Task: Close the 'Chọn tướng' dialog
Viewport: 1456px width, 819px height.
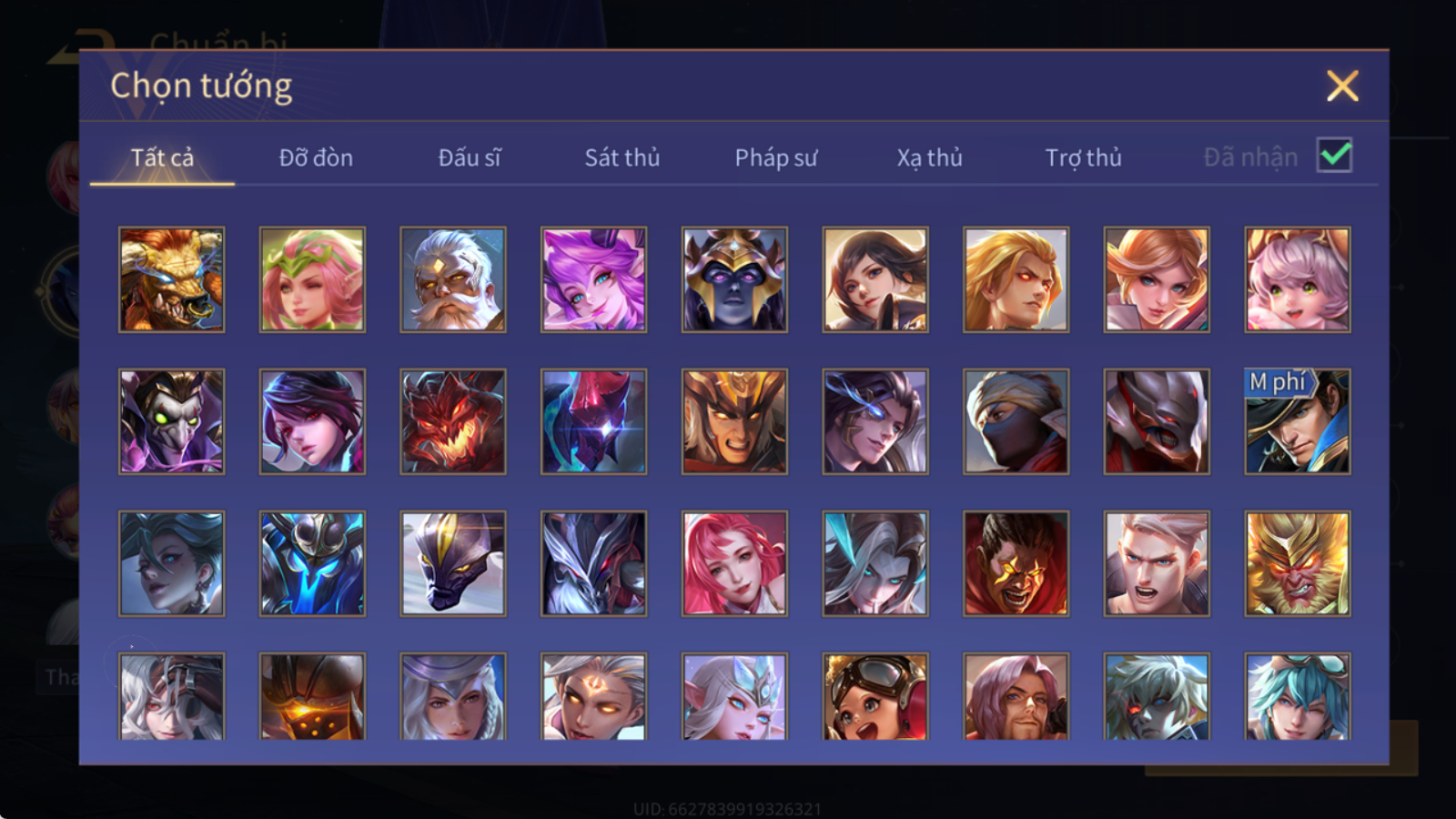Action: pos(1342,86)
